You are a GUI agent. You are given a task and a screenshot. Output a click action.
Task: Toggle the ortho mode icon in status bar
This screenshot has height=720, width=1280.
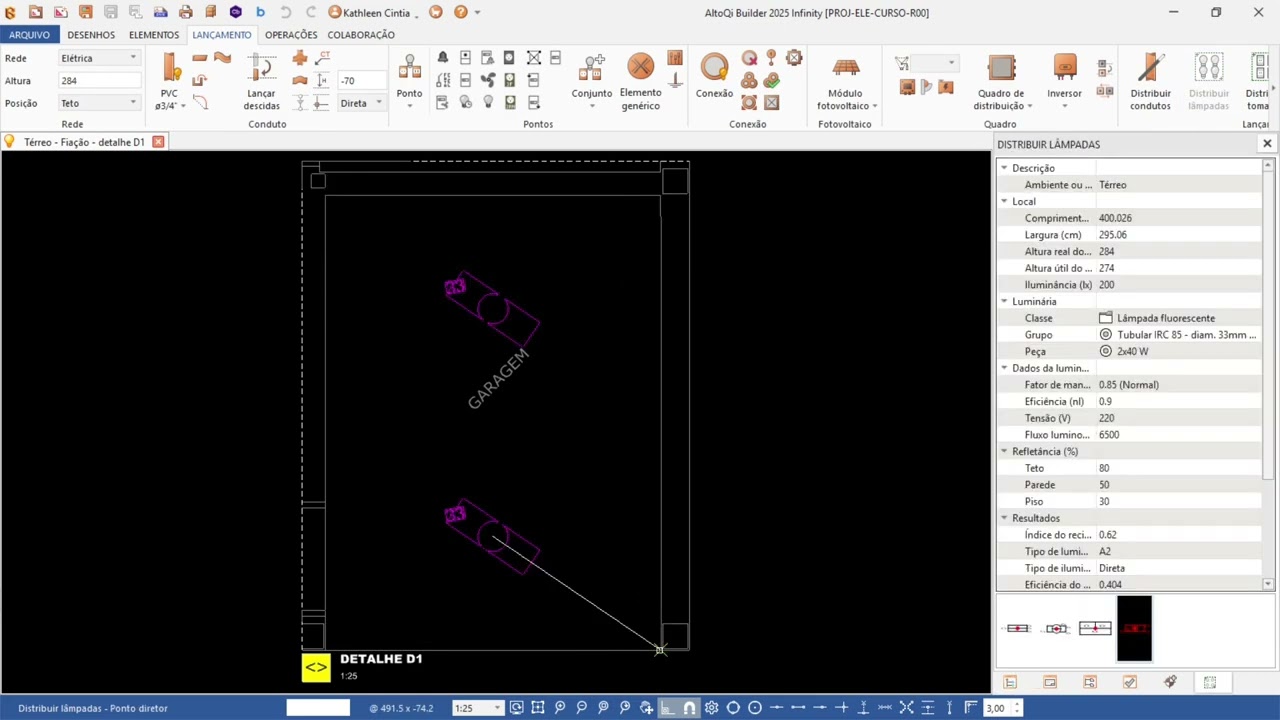(667, 708)
